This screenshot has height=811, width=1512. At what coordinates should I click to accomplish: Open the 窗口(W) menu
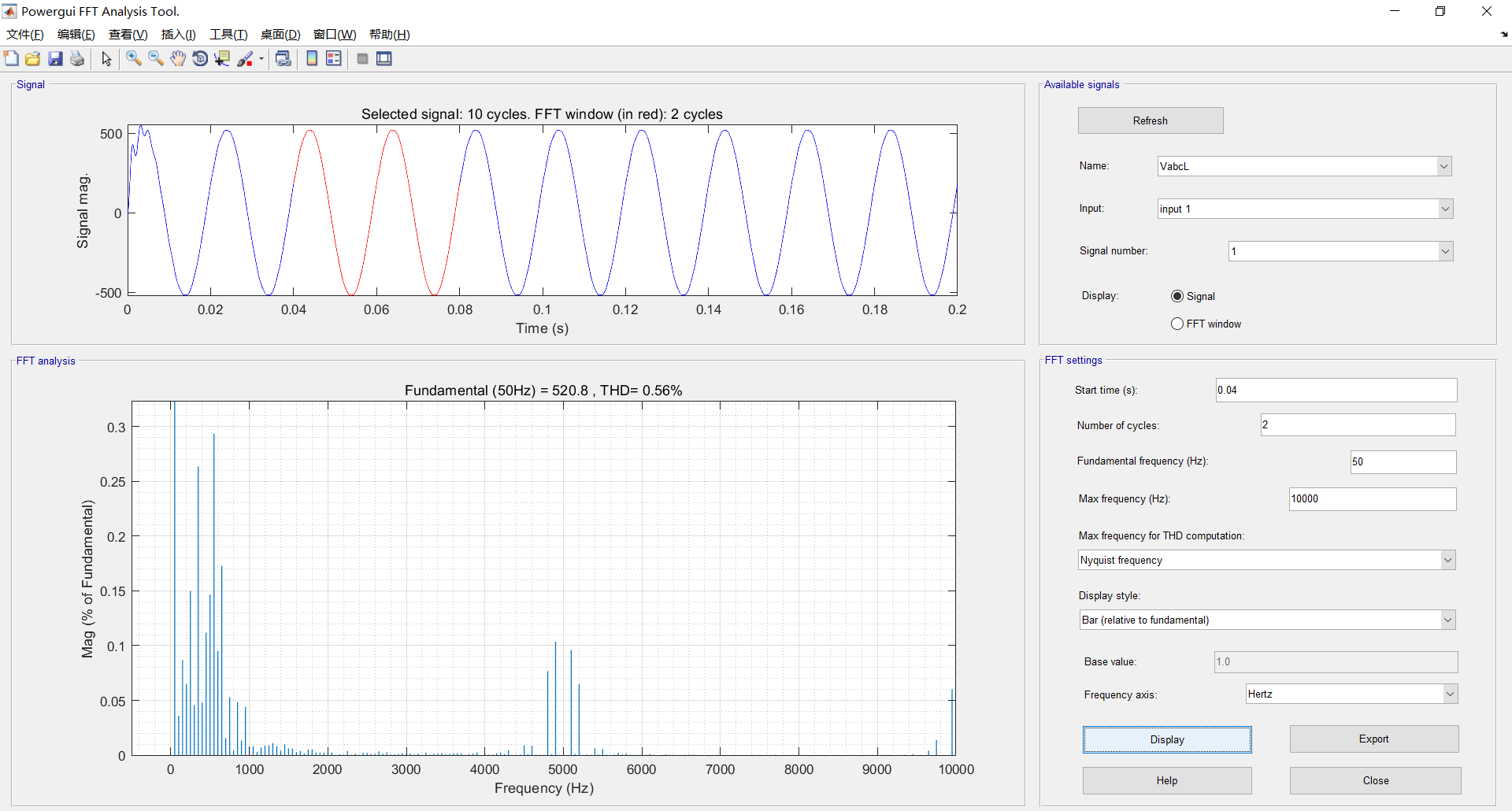click(x=335, y=35)
